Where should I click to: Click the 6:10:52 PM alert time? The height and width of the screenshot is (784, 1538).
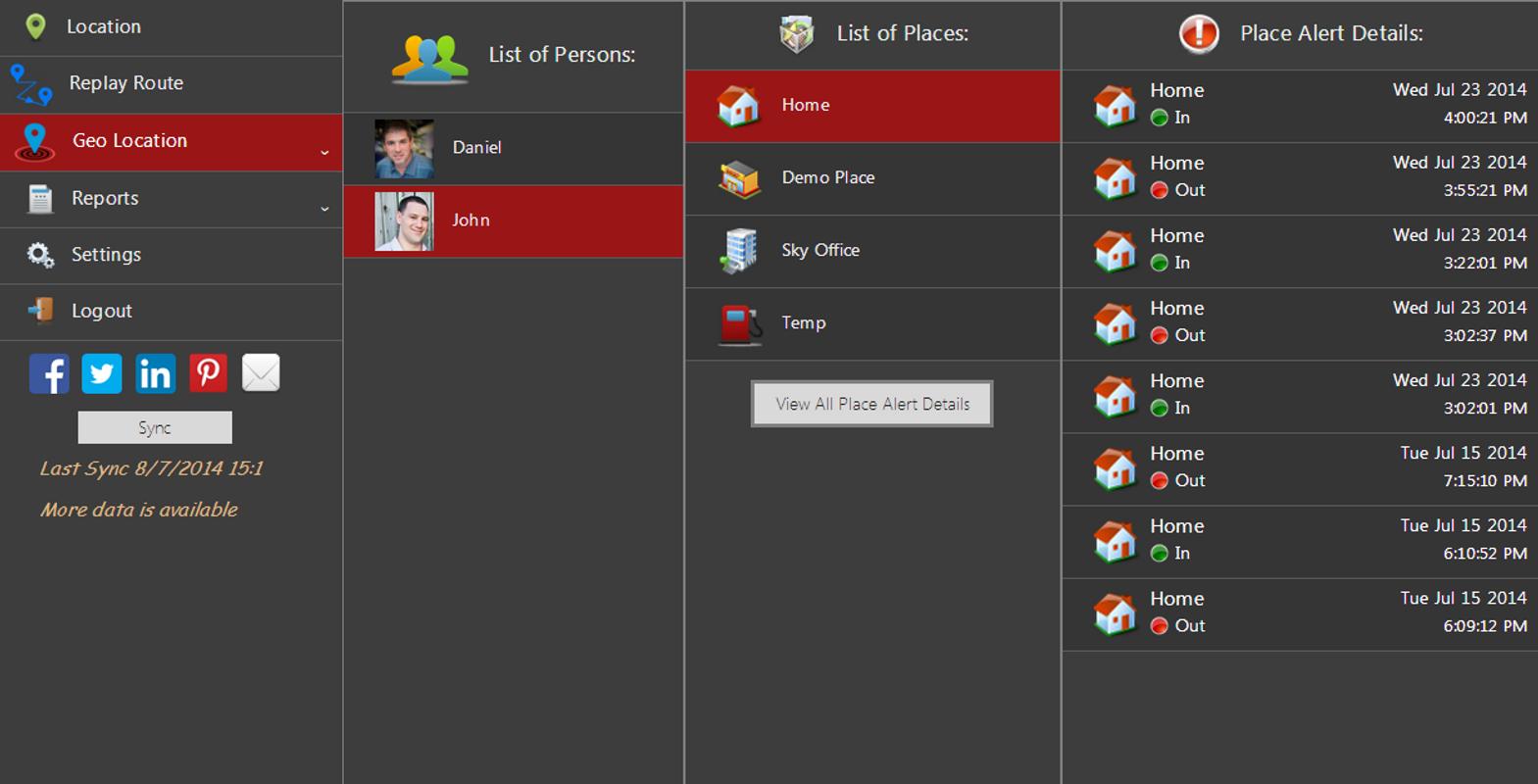pyautogui.click(x=1484, y=553)
